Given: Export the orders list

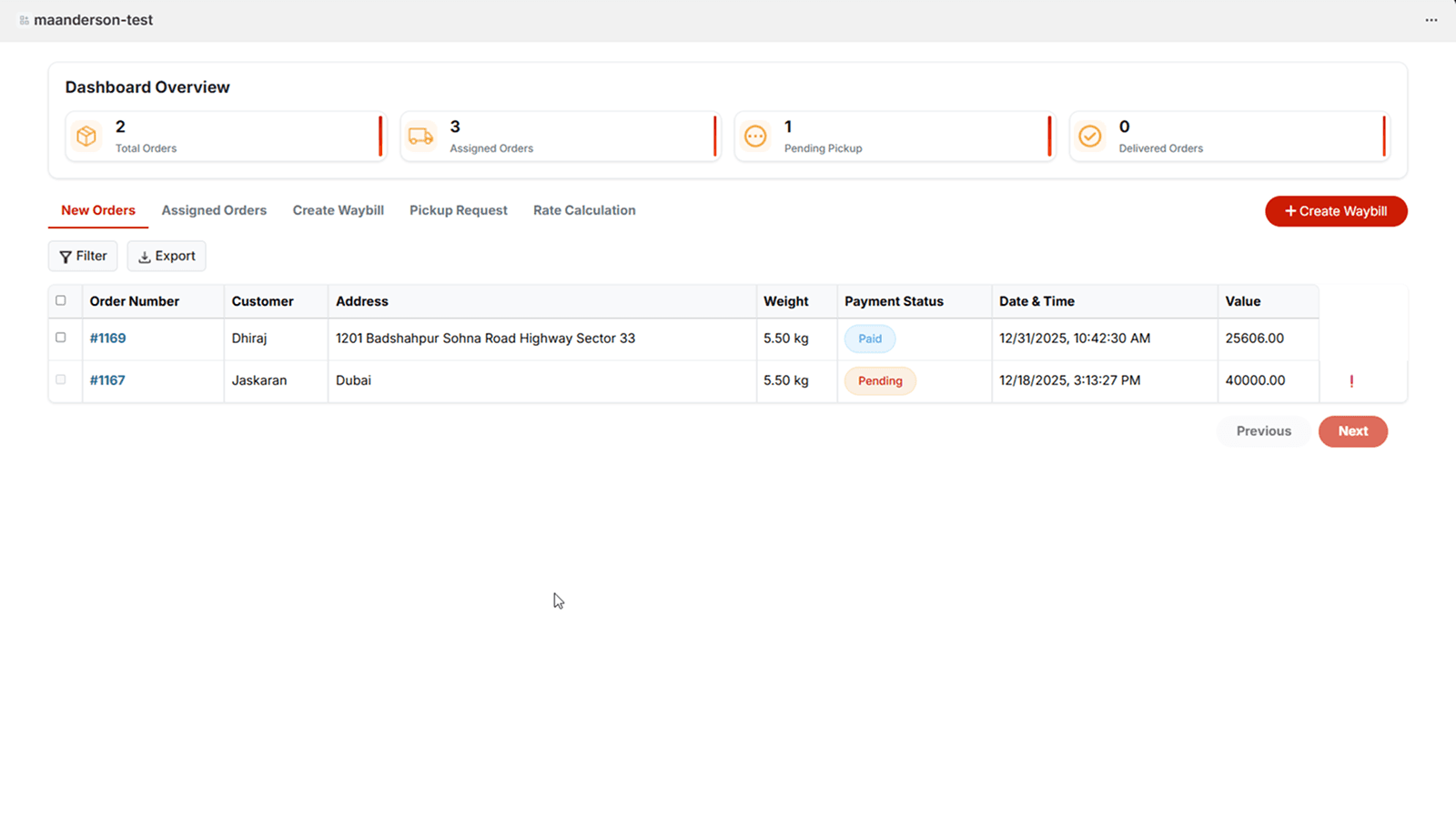Looking at the screenshot, I should tap(167, 256).
